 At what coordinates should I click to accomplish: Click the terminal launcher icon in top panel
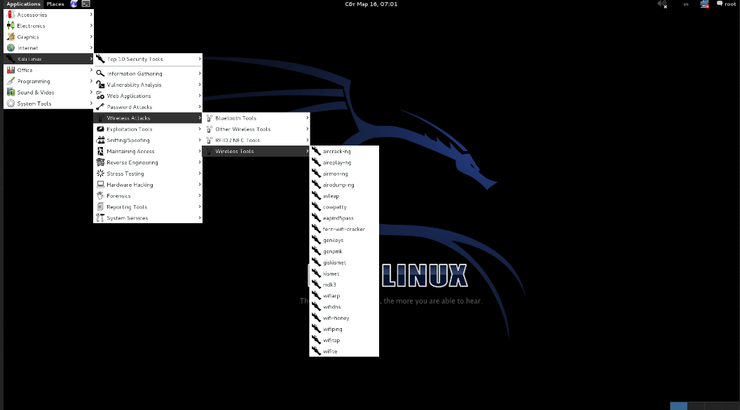coord(87,4)
